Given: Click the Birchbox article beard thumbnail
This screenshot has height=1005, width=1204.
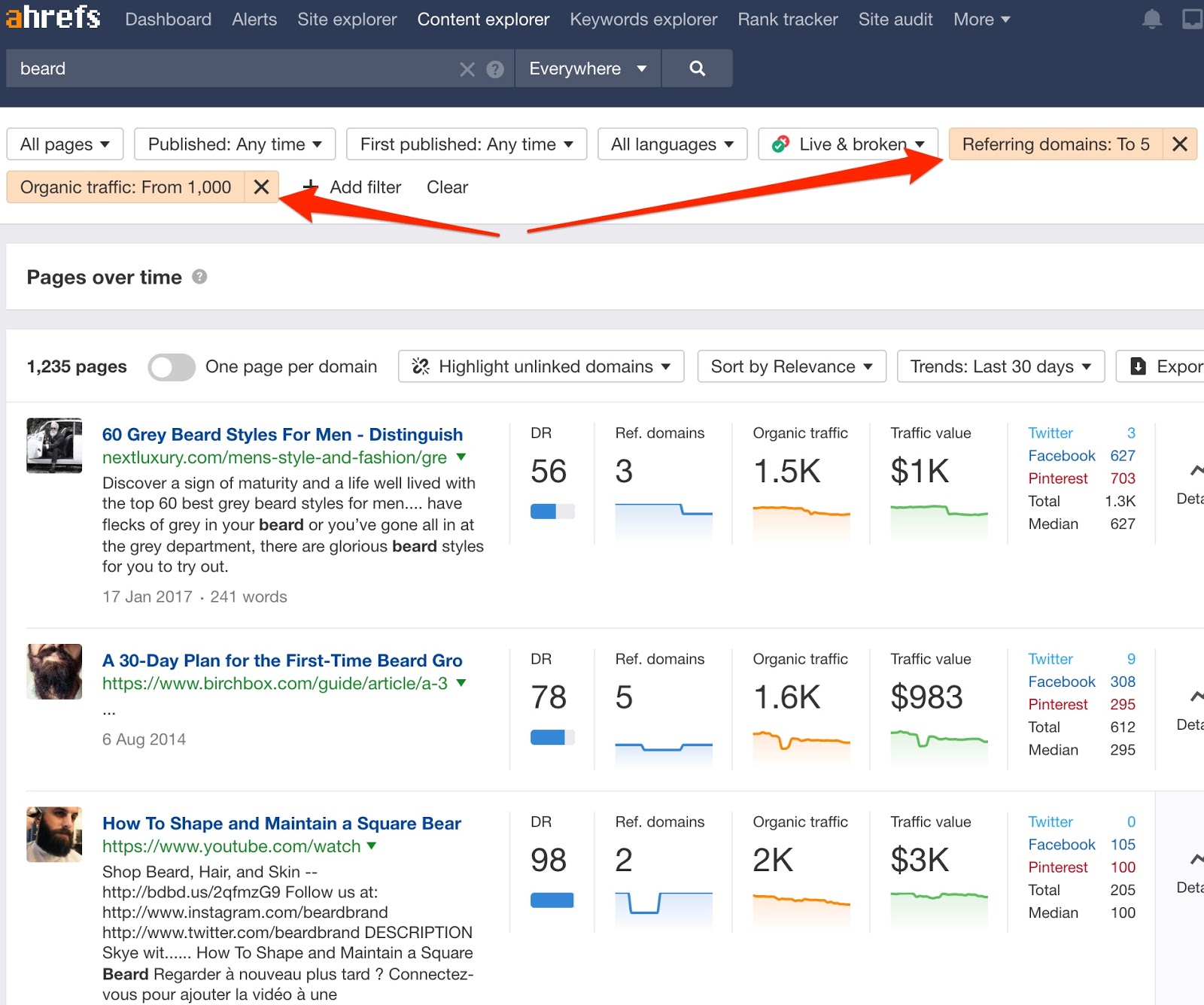Looking at the screenshot, I should (x=54, y=671).
